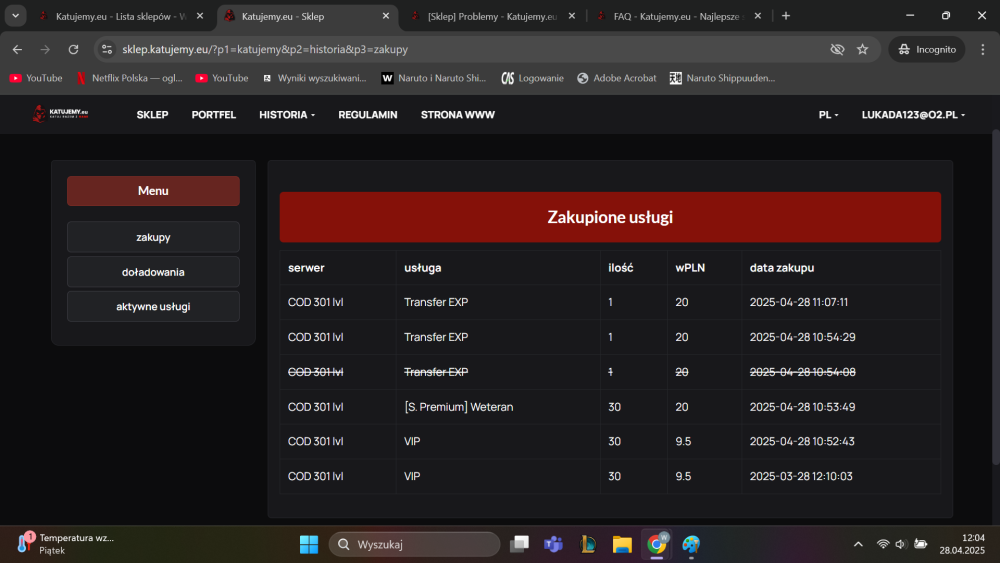Go back with the browser back arrow
The width and height of the screenshot is (1000, 563).
click(x=17, y=49)
